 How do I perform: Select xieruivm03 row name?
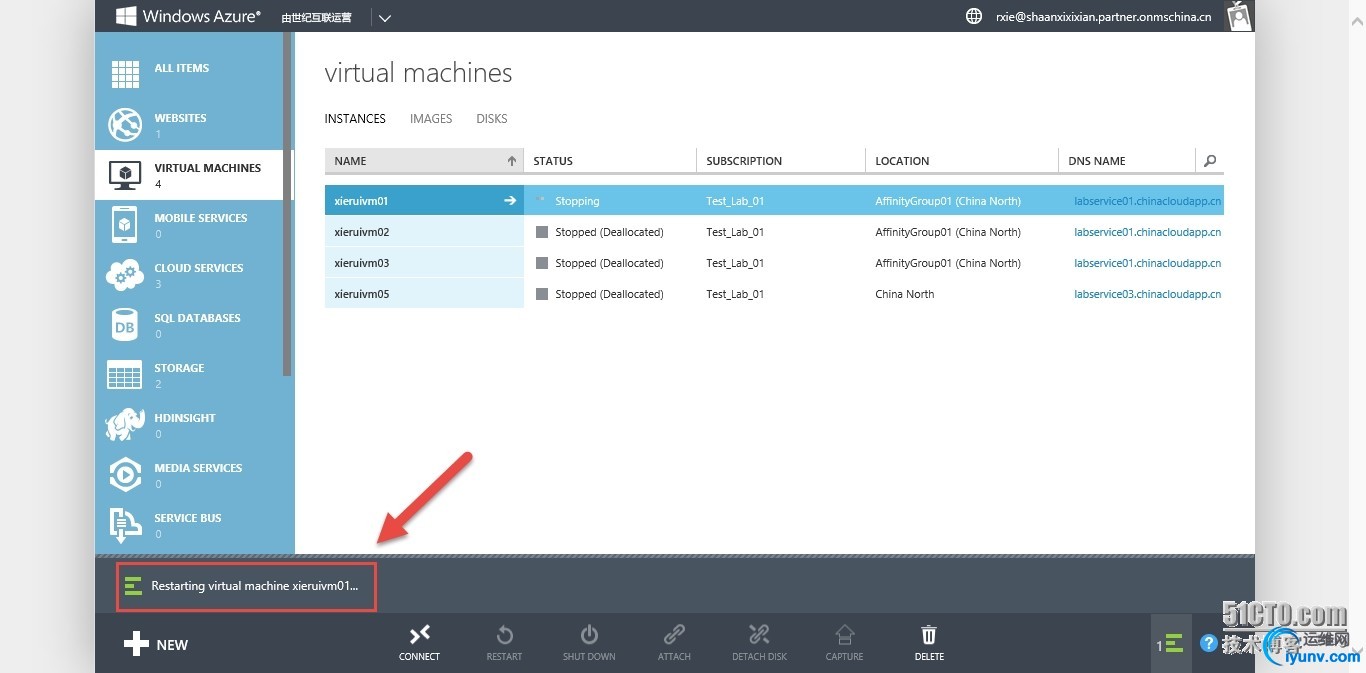(362, 263)
